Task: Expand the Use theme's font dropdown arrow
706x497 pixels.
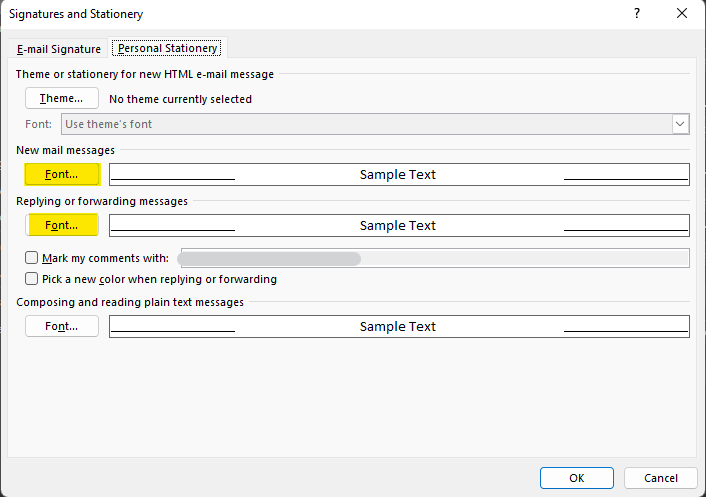Action: tap(680, 124)
